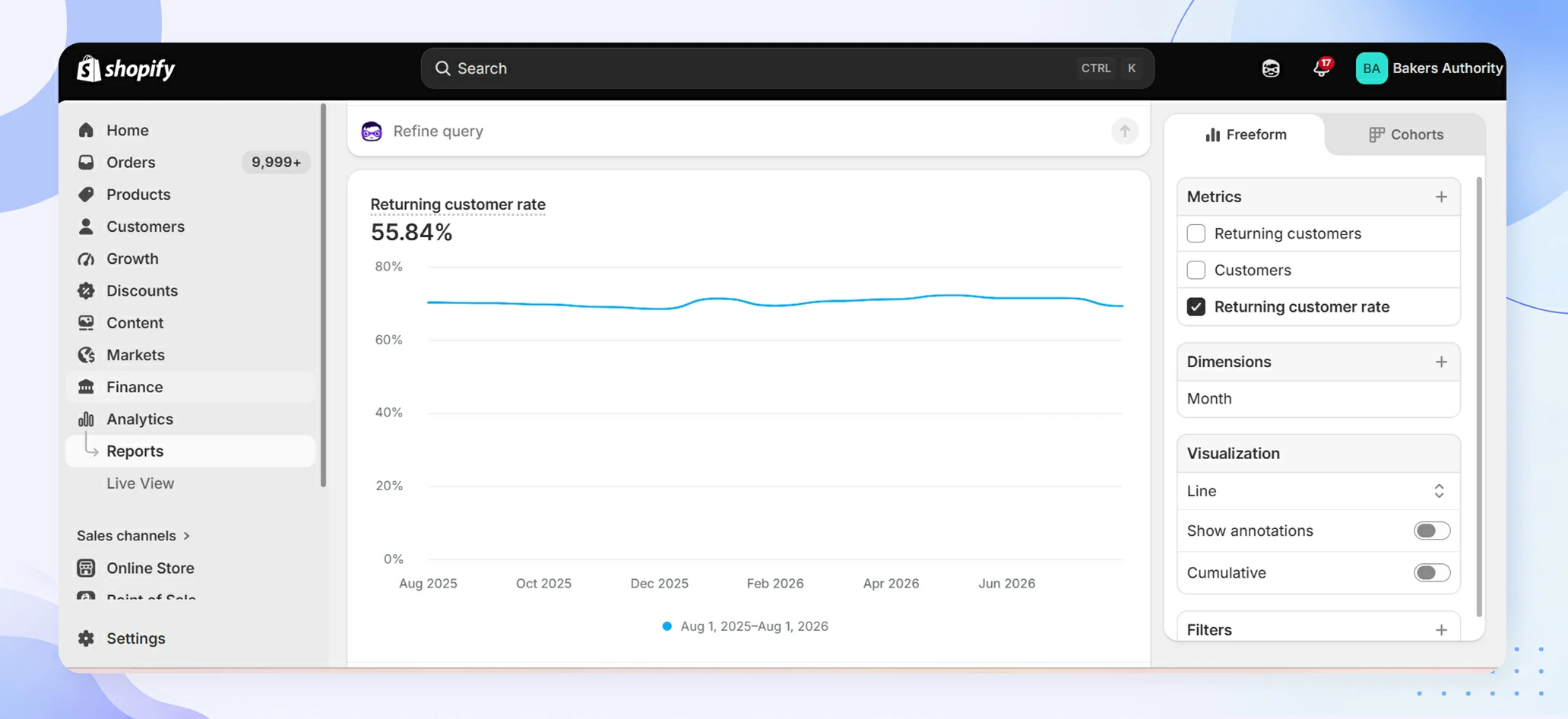Uncheck Returning customer rate metric
1568x719 pixels.
click(1196, 306)
